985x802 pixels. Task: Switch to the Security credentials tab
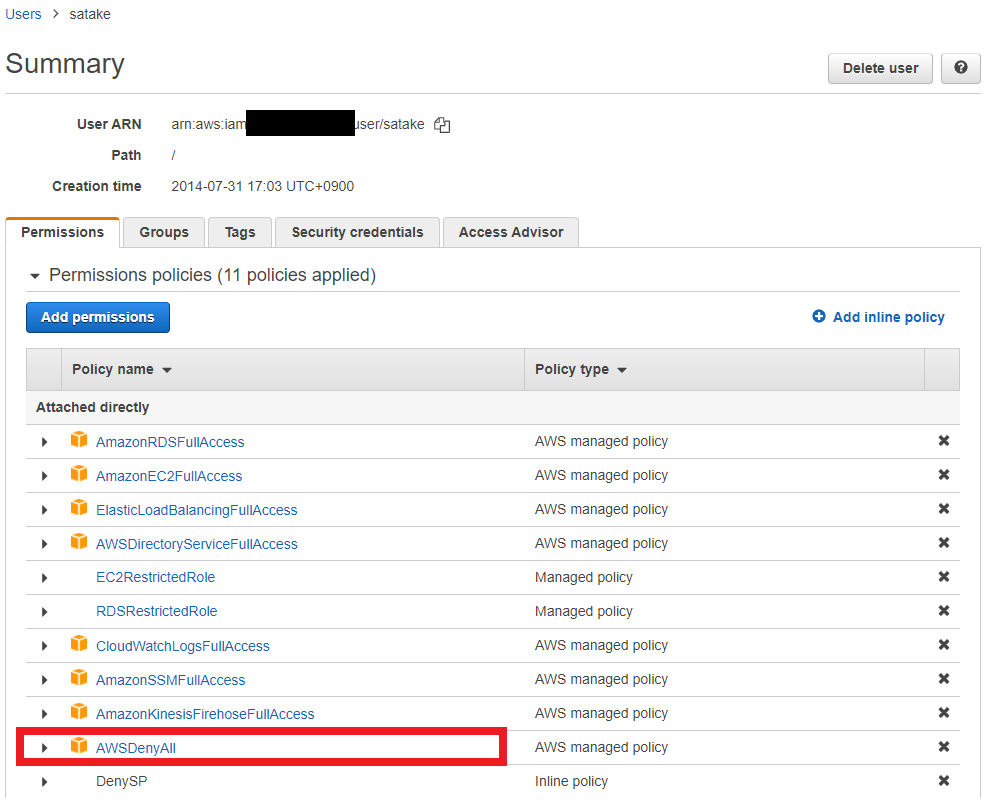pyautogui.click(x=357, y=232)
